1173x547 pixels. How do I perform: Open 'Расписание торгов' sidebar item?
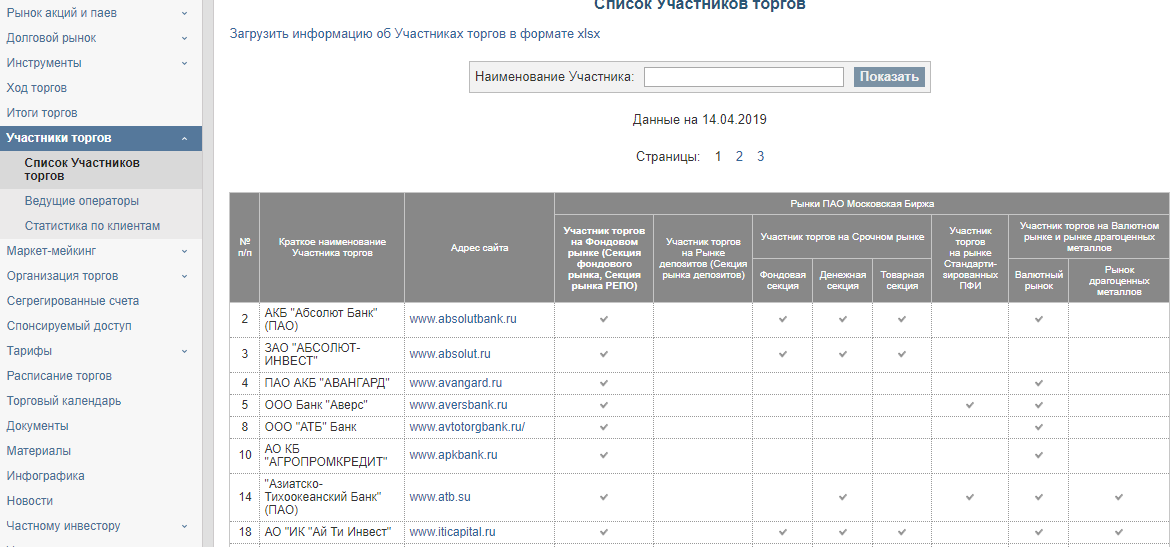click(x=59, y=376)
